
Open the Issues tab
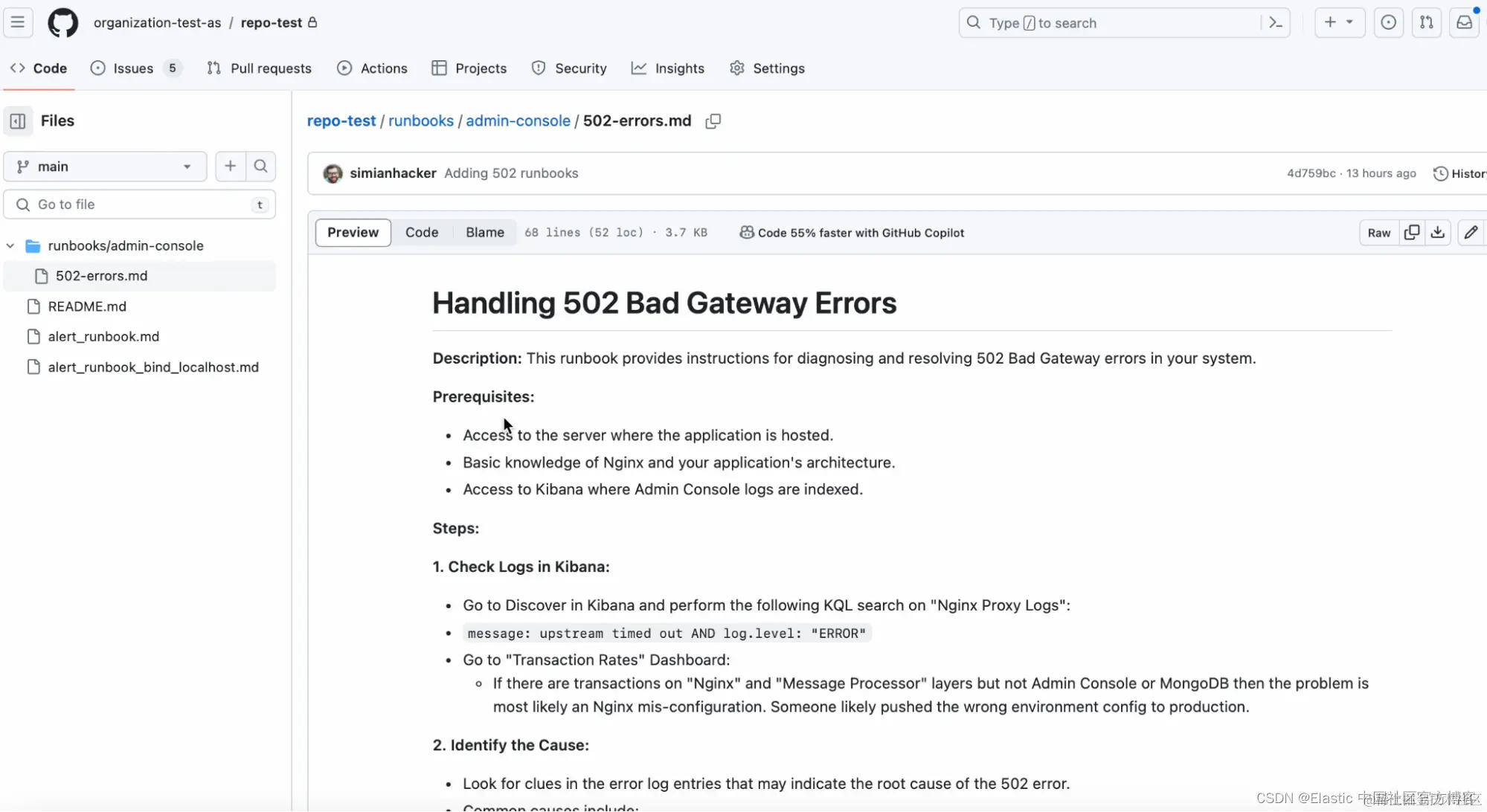[x=132, y=68]
